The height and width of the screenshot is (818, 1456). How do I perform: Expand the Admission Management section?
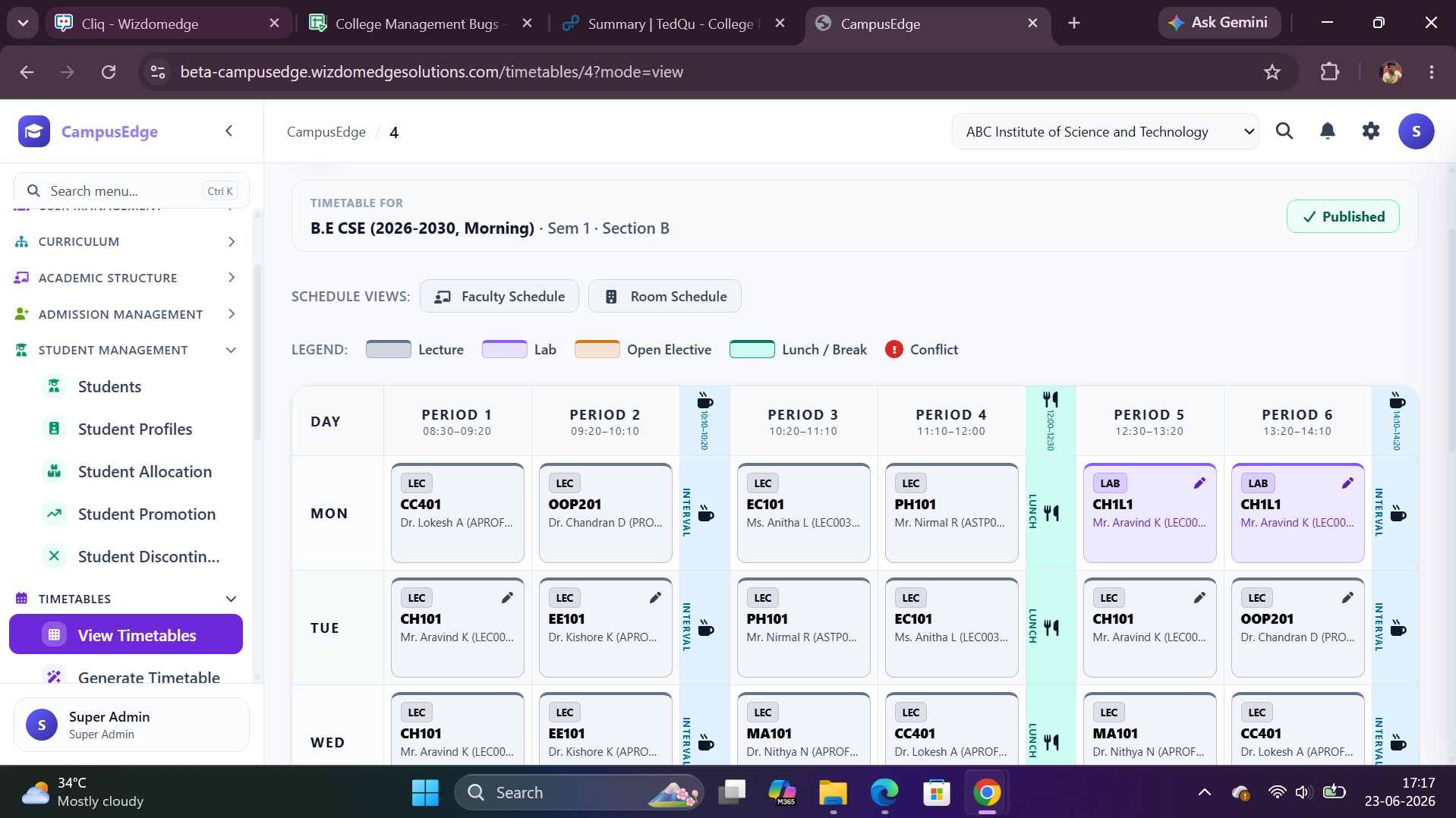coord(126,314)
